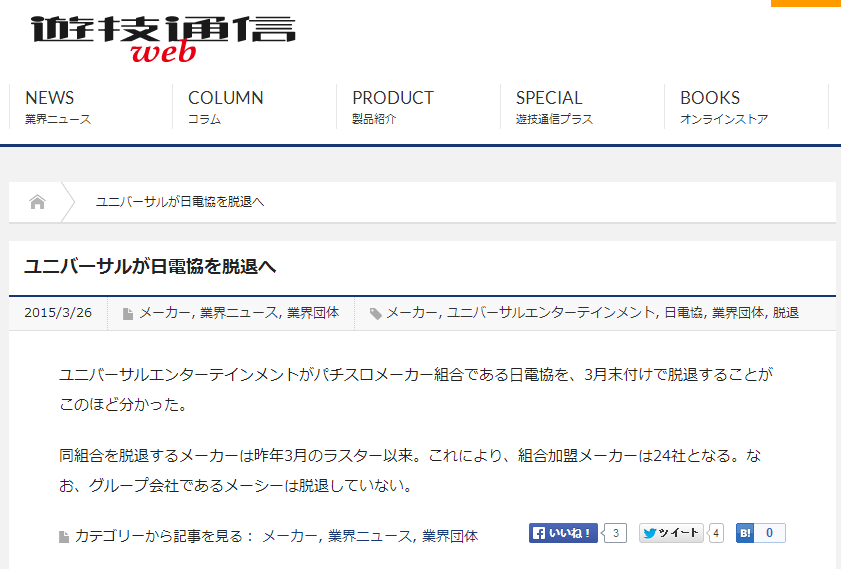Click the tag icon beside the tags
Viewport: 841px width, 569px height.
375,314
